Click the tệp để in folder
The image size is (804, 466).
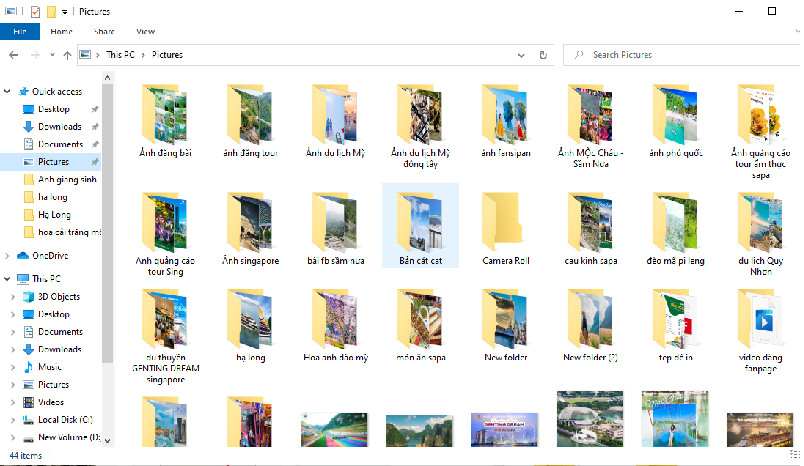pos(676,326)
